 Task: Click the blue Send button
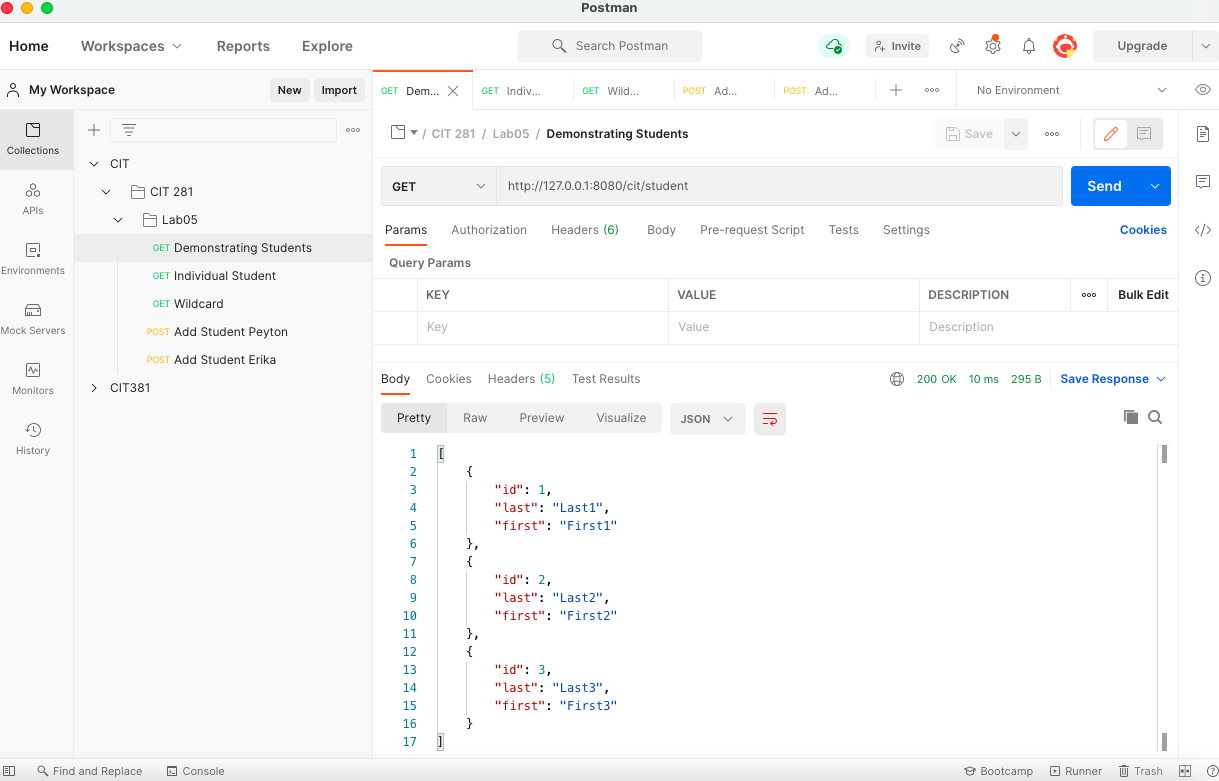(x=1104, y=186)
